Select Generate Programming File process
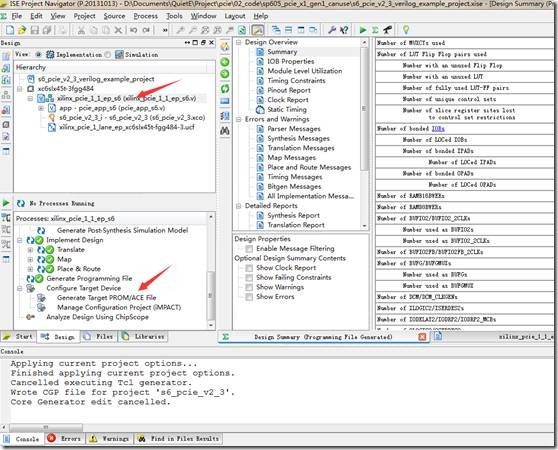Image resolution: width=558 pixels, height=450 pixels. (x=89, y=279)
